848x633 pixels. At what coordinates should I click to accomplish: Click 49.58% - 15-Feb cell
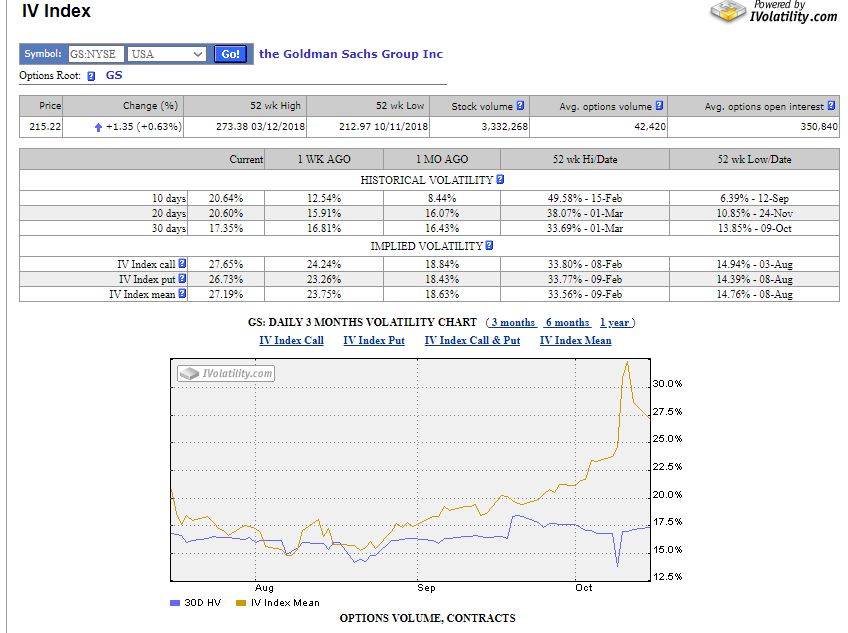click(585, 198)
